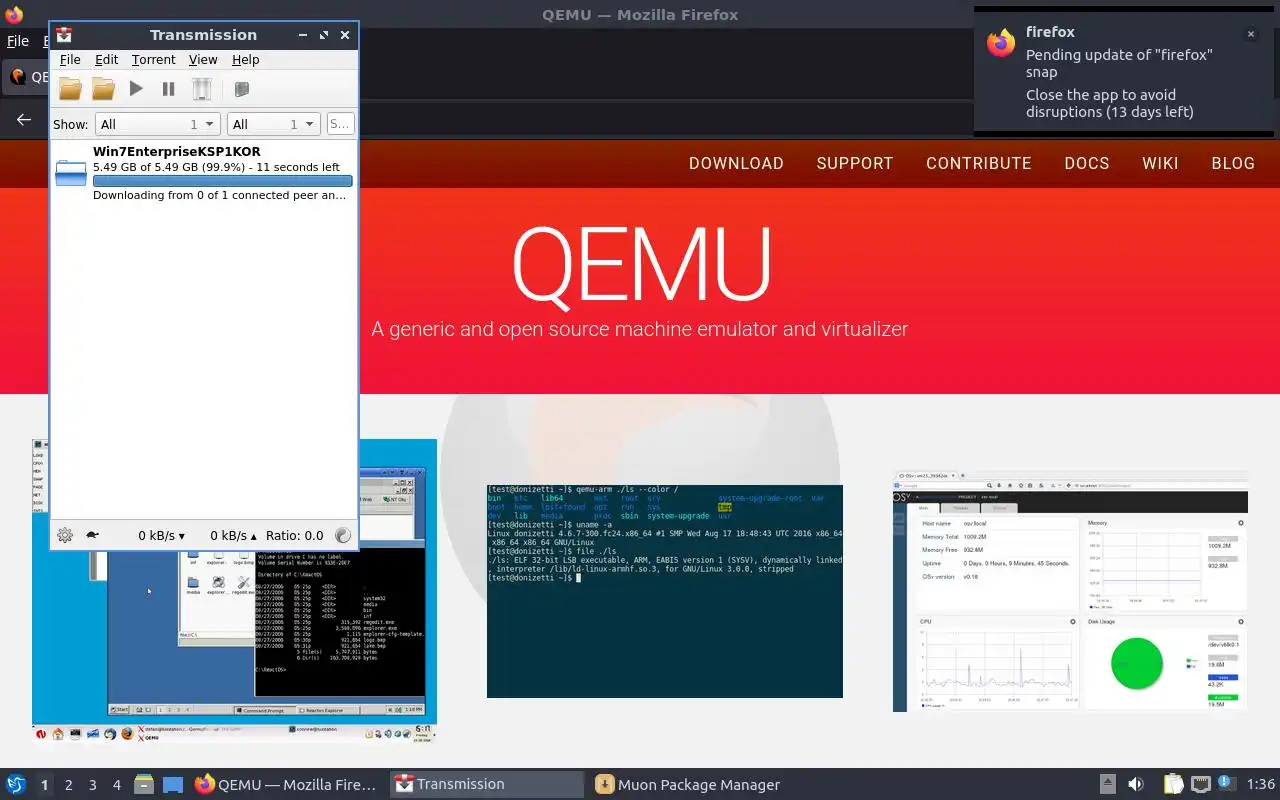1280x800 pixels.
Task: Switch to workspace 2
Action: pos(69,785)
